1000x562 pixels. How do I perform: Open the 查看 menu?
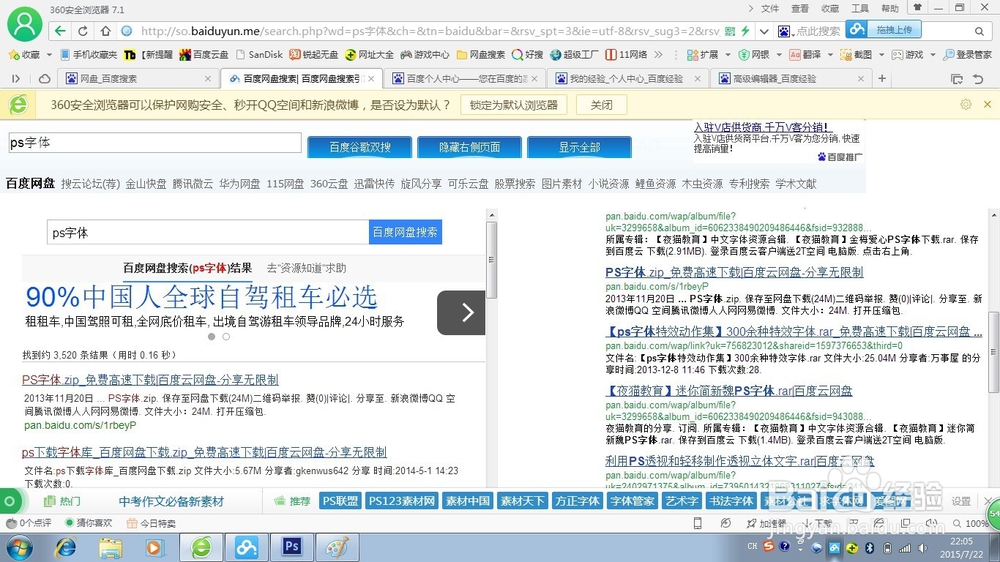(x=800, y=8)
